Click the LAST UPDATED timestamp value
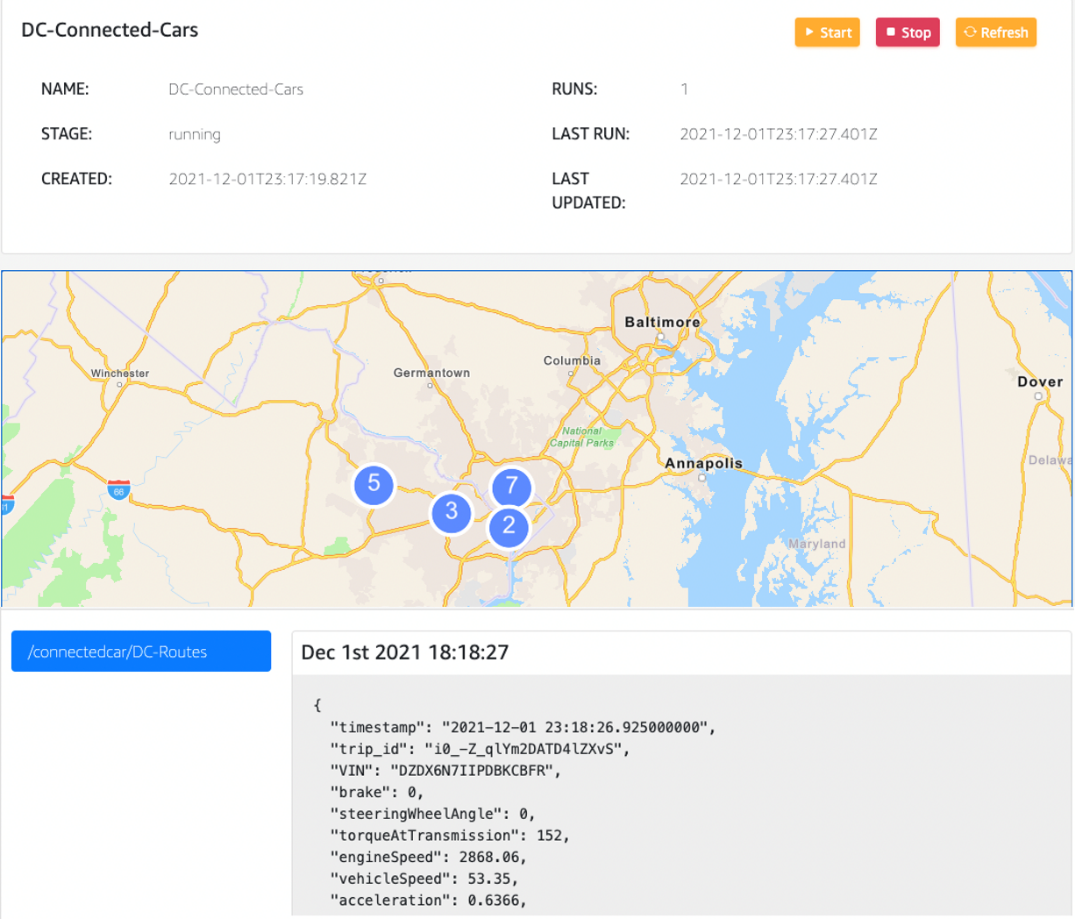Screen dimensions: 1075x919 coord(778,179)
